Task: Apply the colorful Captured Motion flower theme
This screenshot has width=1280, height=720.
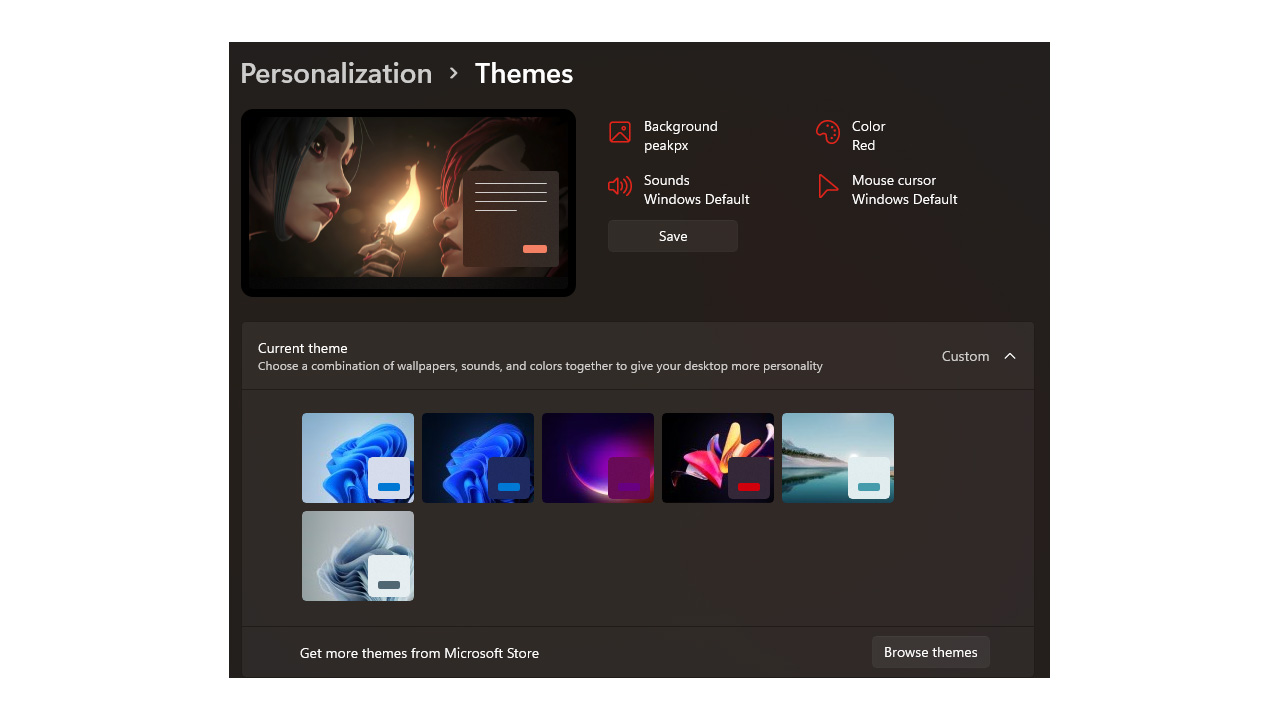Action: pyautogui.click(x=718, y=458)
